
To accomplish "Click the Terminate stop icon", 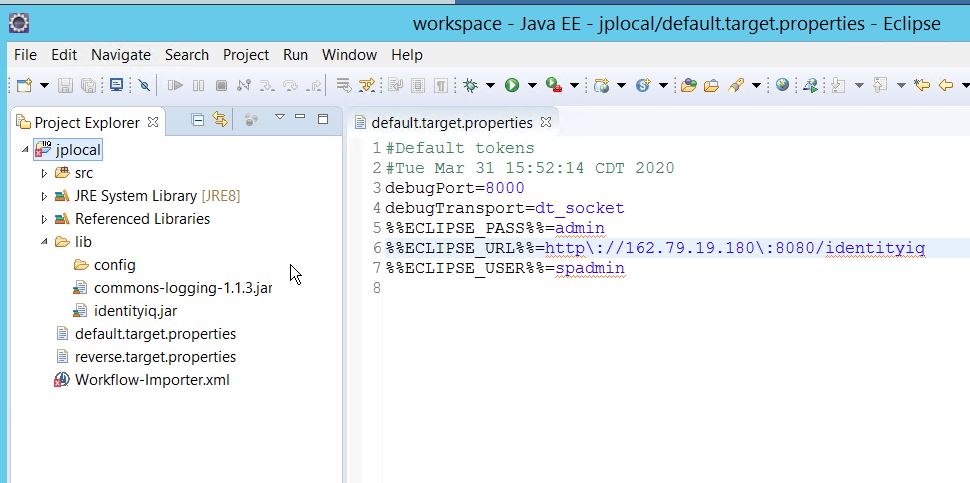I will [221, 85].
